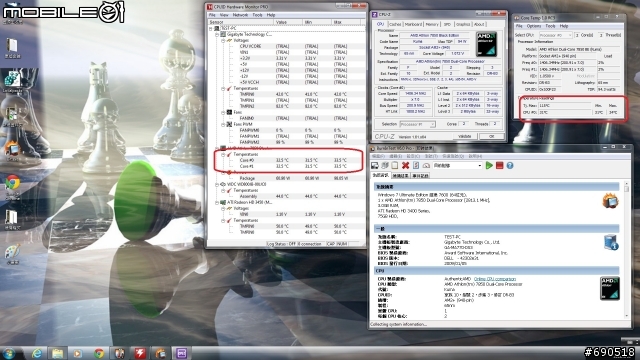Collapse the Fans PWM node in HWMonitor
This screenshot has width=640, height=360.
coord(223,124)
